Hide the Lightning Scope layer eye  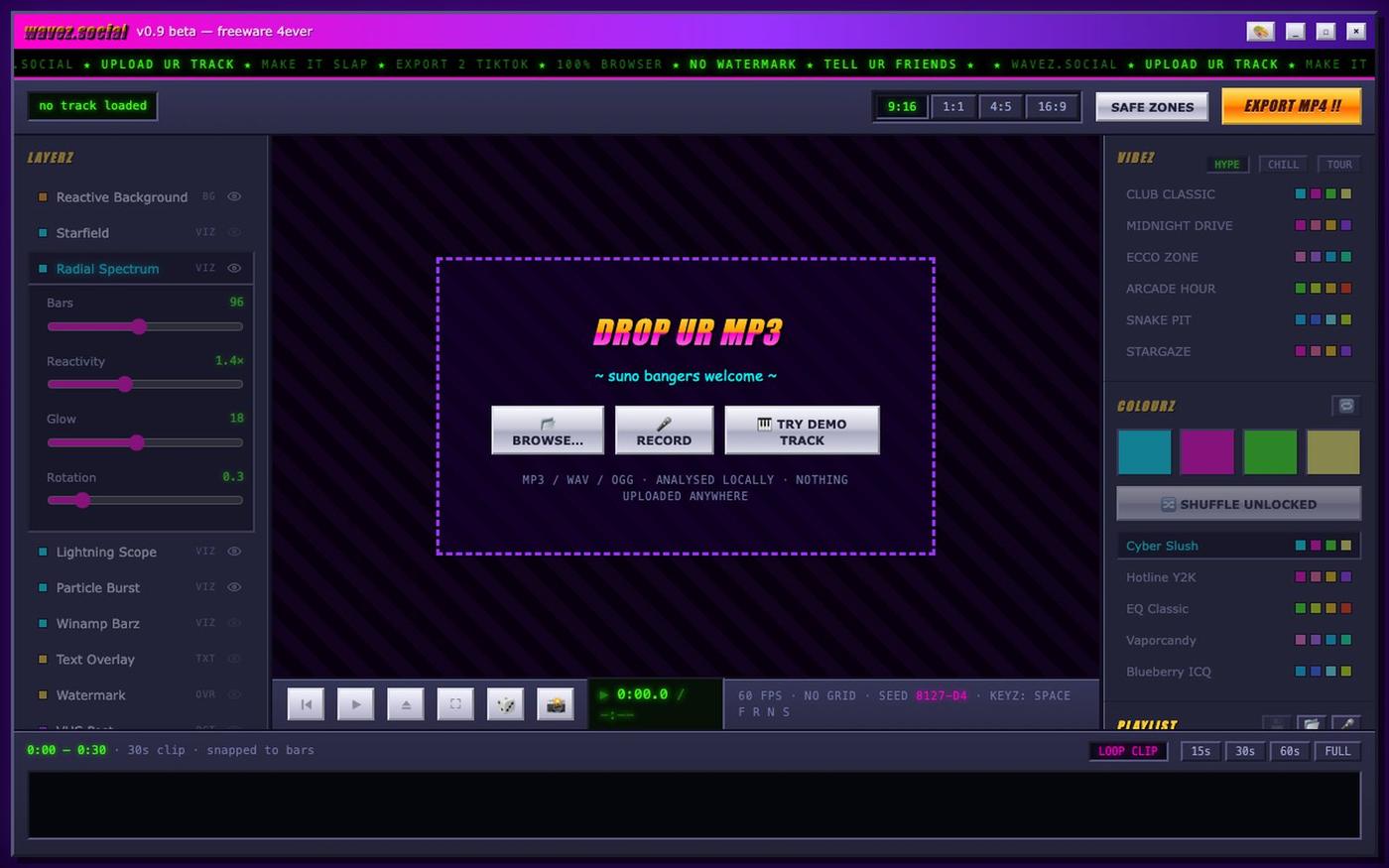234,551
